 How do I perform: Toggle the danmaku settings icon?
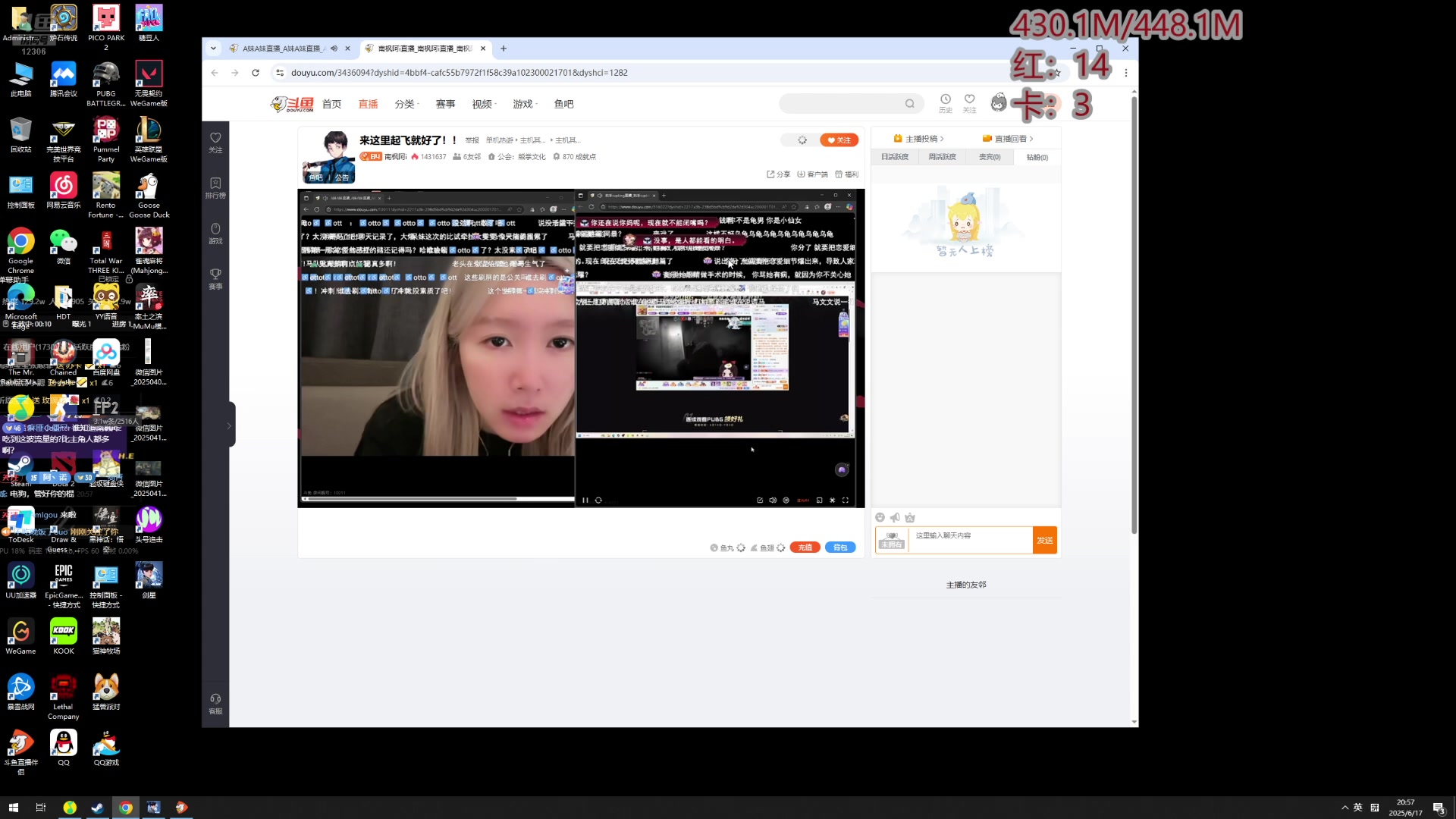786,500
